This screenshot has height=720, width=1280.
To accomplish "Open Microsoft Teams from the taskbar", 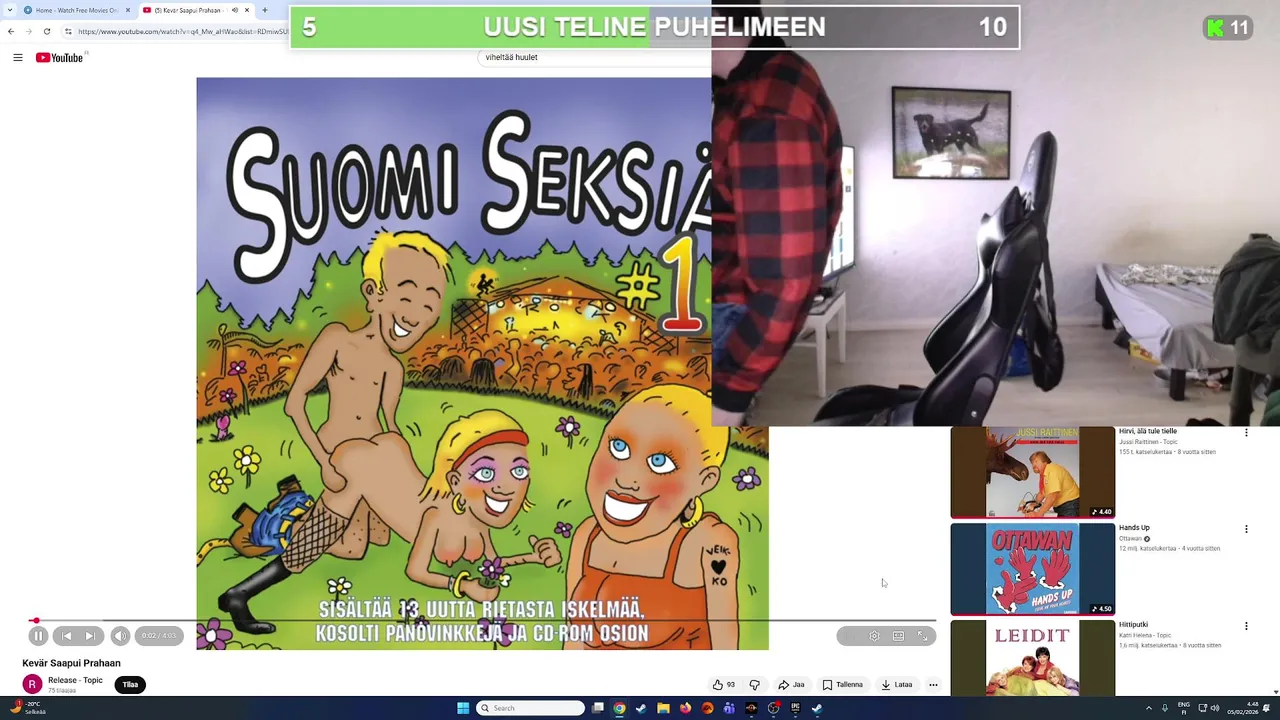I will point(729,708).
